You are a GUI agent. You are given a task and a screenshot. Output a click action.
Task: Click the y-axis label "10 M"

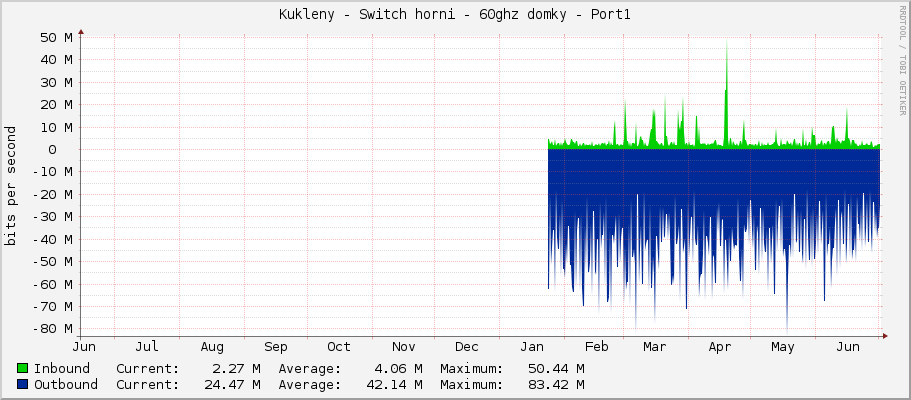(x=56, y=127)
